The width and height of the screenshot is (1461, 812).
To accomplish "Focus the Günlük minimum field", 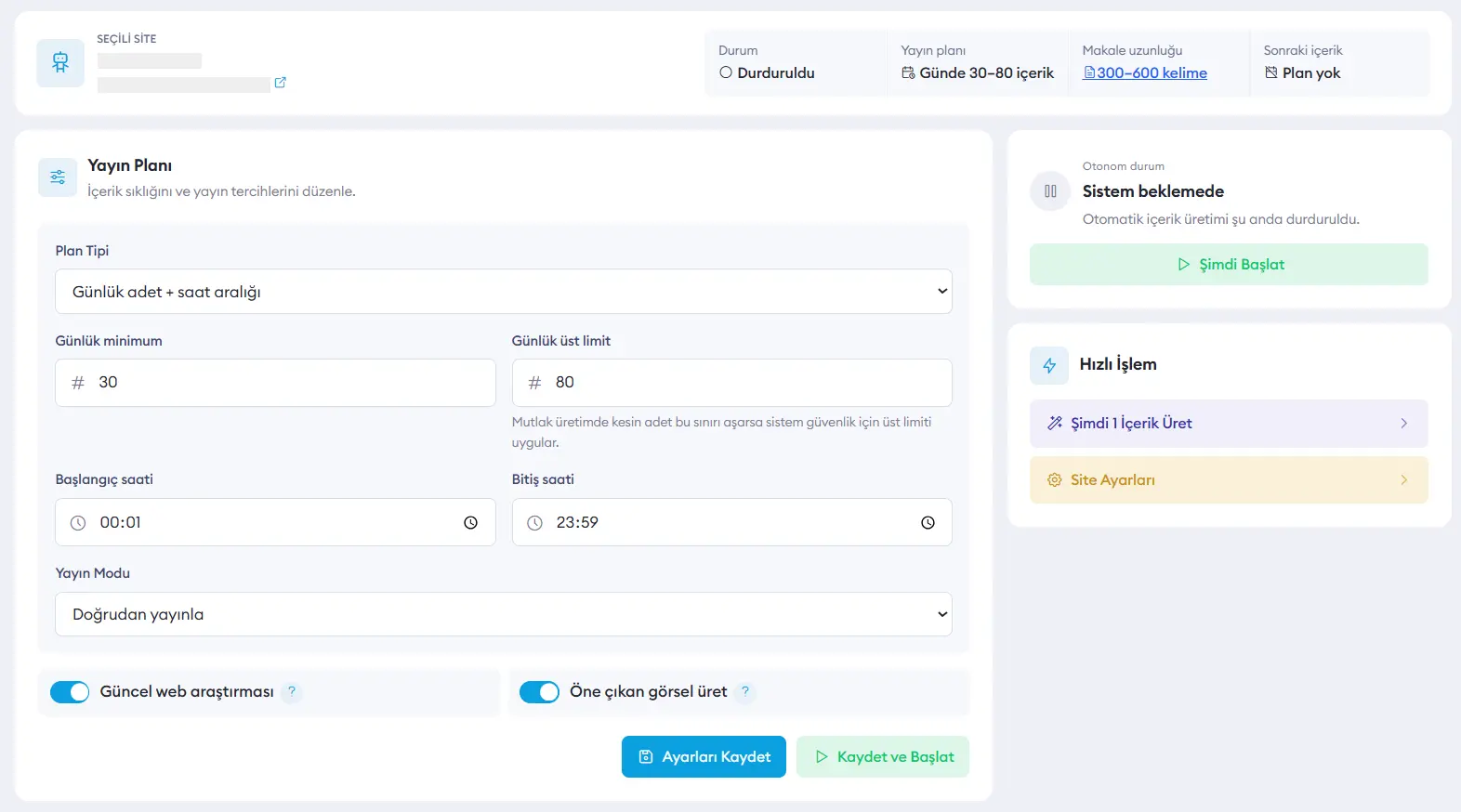I will pos(275,383).
